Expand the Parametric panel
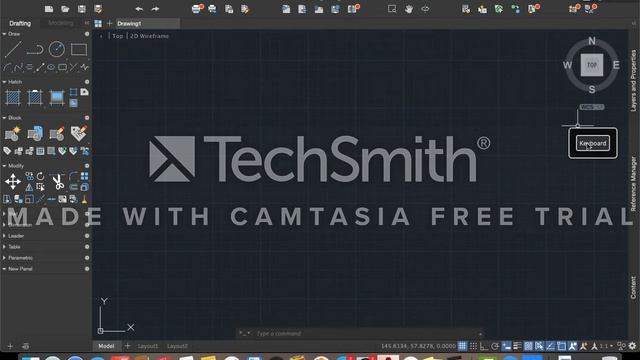Viewport: 640px width, 360px height. click(x=4, y=258)
